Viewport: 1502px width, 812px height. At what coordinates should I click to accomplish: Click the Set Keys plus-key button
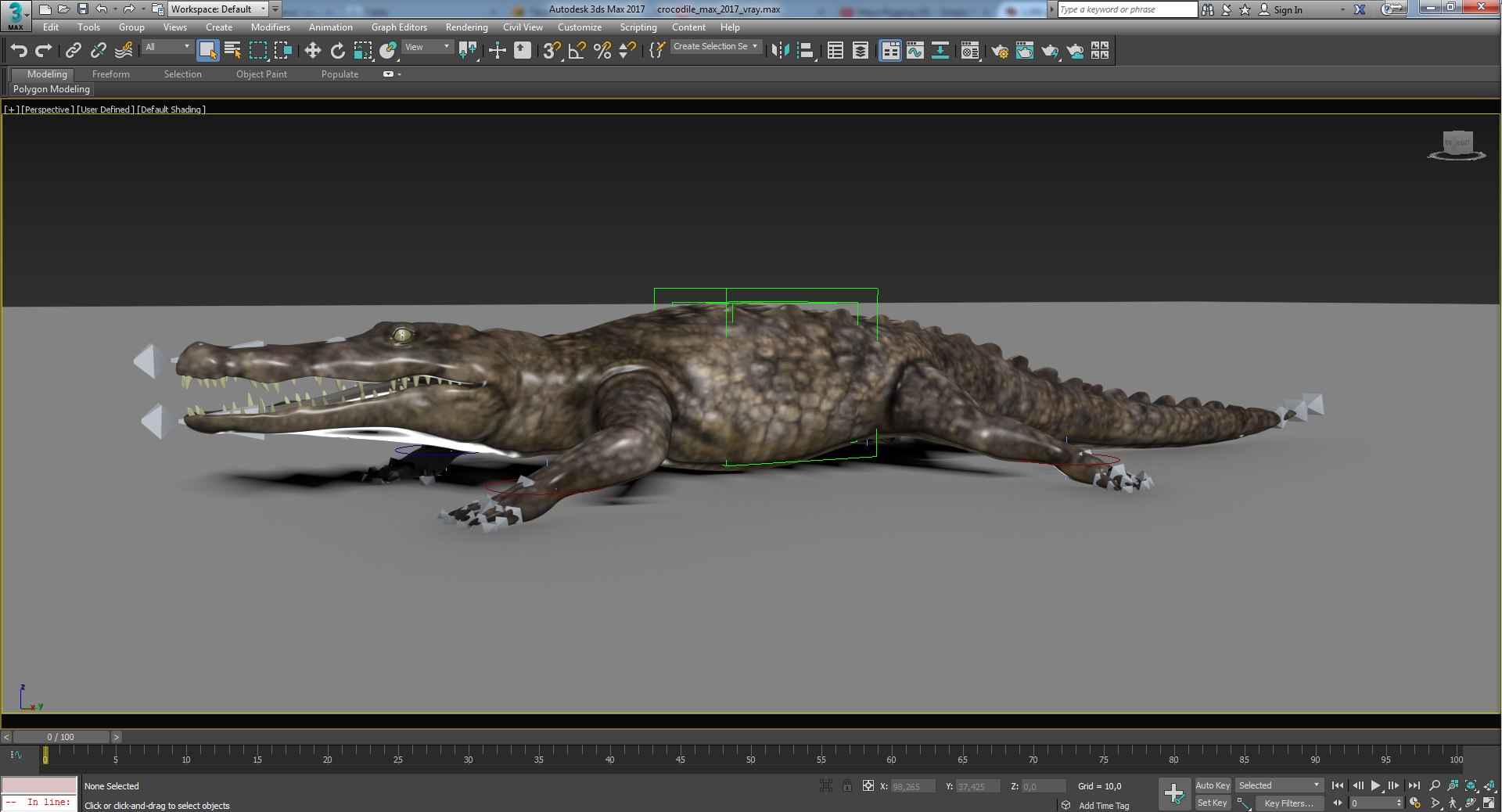click(x=1174, y=794)
